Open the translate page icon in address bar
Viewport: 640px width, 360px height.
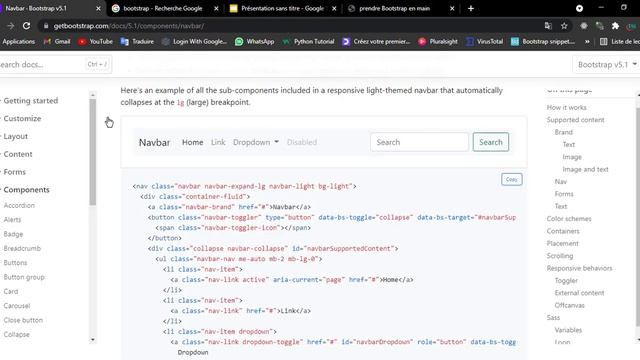pos(548,26)
